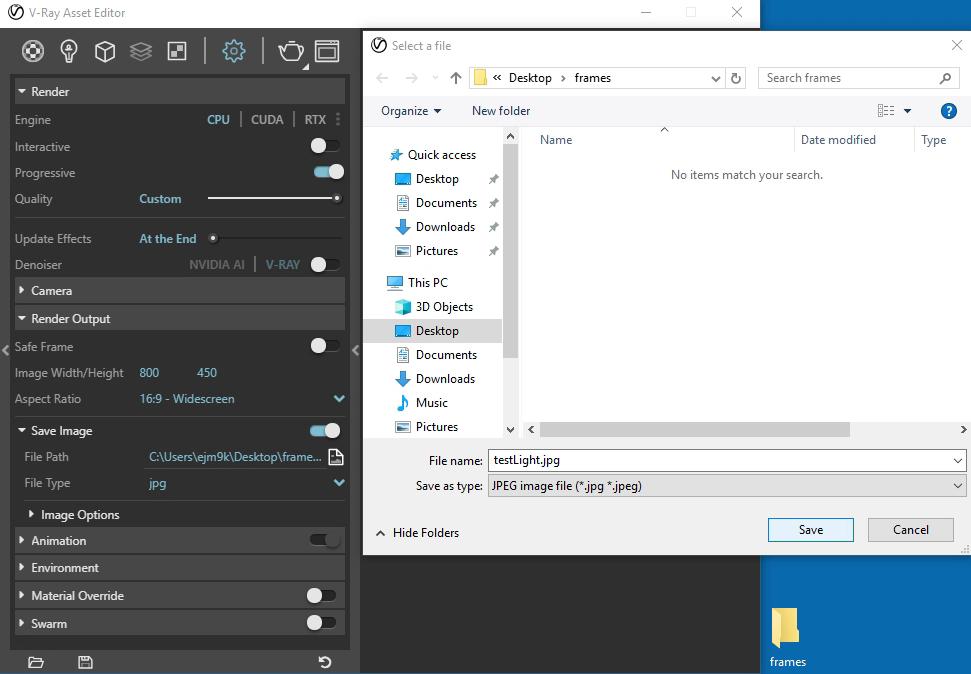Open the Geometry cube icon

pyautogui.click(x=105, y=51)
